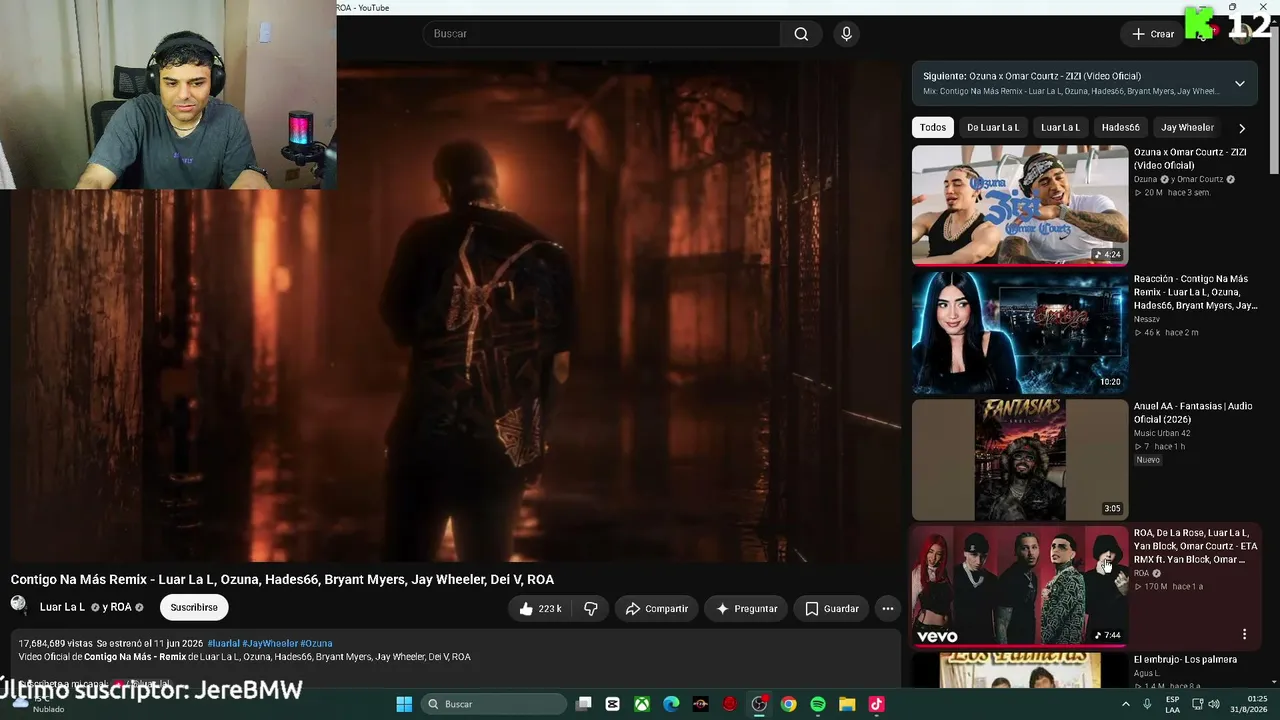This screenshot has width=1280, height=720.
Task: Open the ETA RMX Vevo video thumbnail
Action: 1020,586
